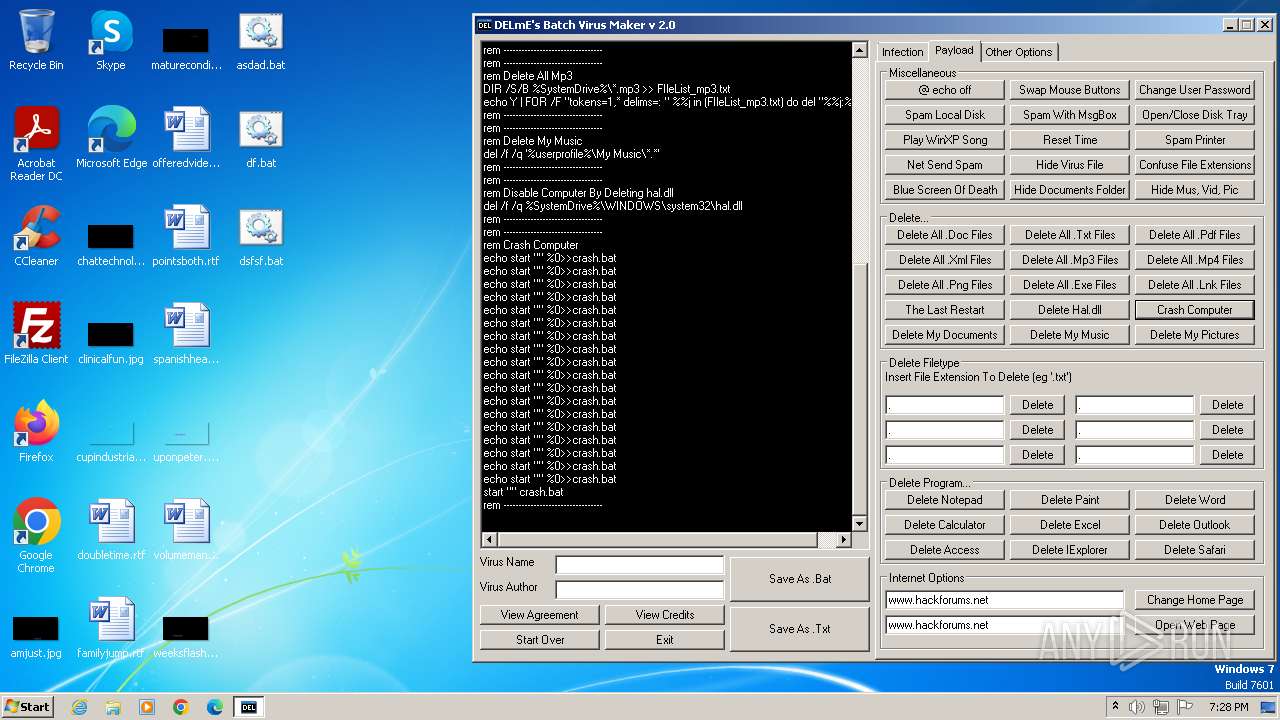Viewport: 1280px width, 720px height.
Task: Select DELmE Batch Virus Maker taskbar item
Action: [248, 707]
